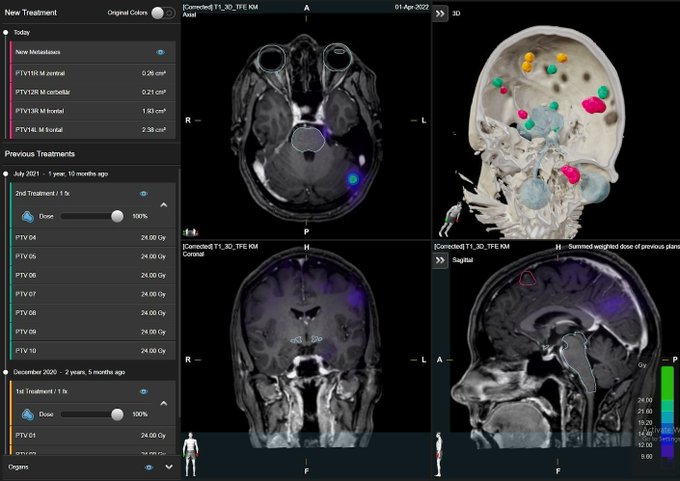Click the Coronal view label
680x481 pixels.
(x=193, y=254)
